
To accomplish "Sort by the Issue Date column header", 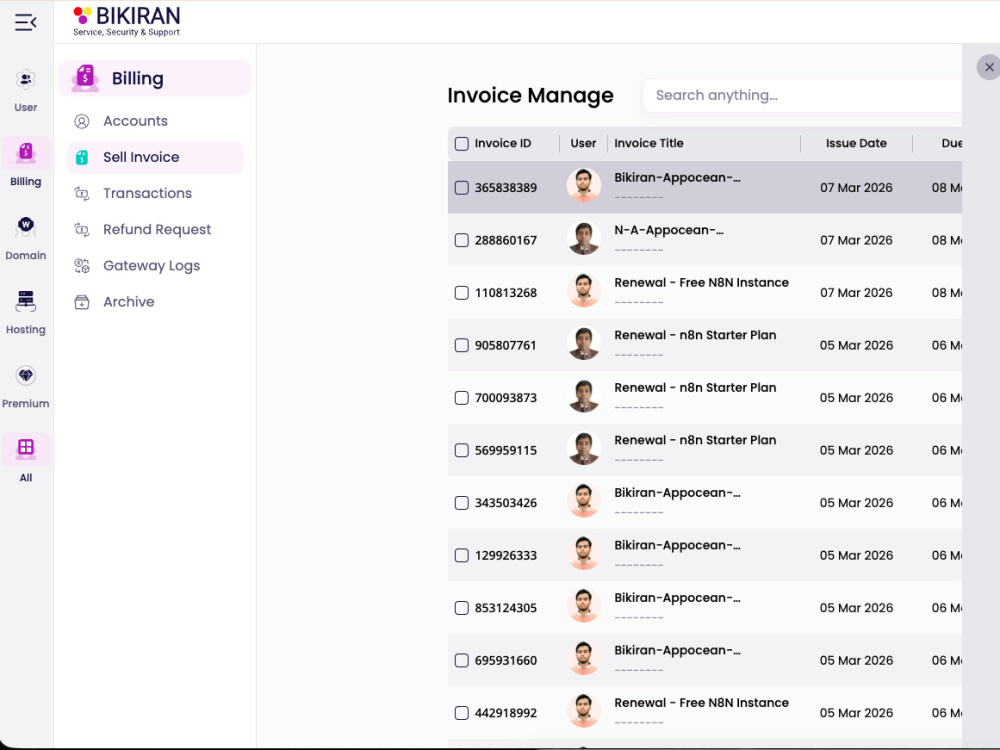I will [856, 143].
